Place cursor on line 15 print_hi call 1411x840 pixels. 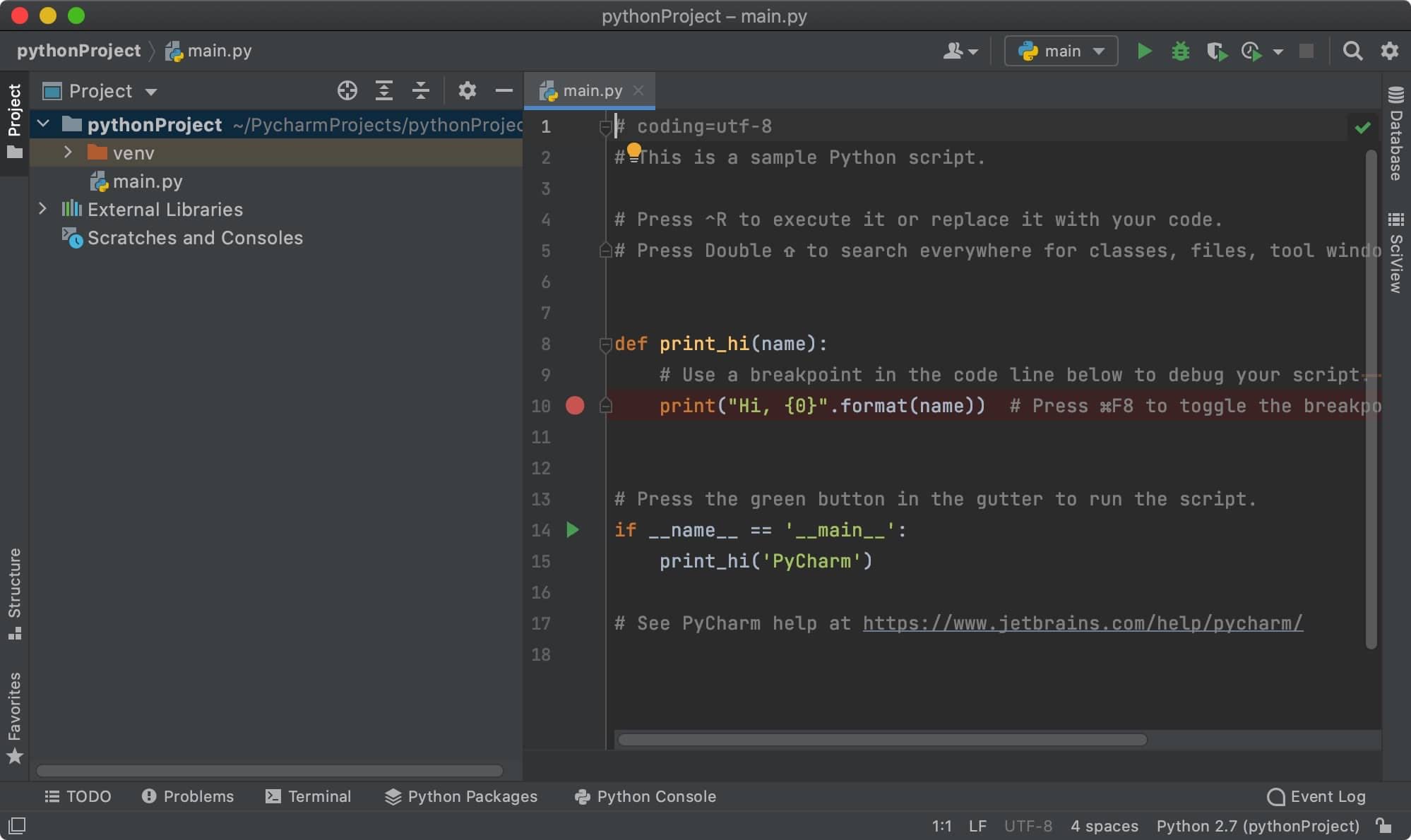click(x=766, y=561)
